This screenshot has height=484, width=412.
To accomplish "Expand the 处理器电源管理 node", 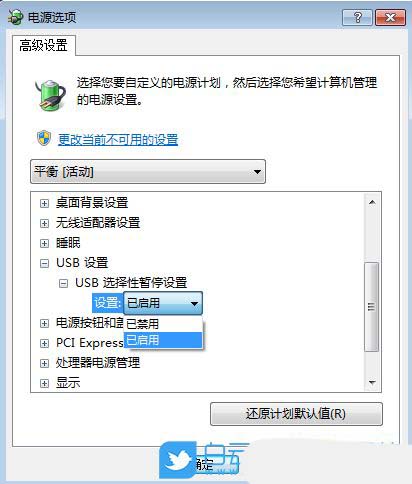I will [44, 363].
